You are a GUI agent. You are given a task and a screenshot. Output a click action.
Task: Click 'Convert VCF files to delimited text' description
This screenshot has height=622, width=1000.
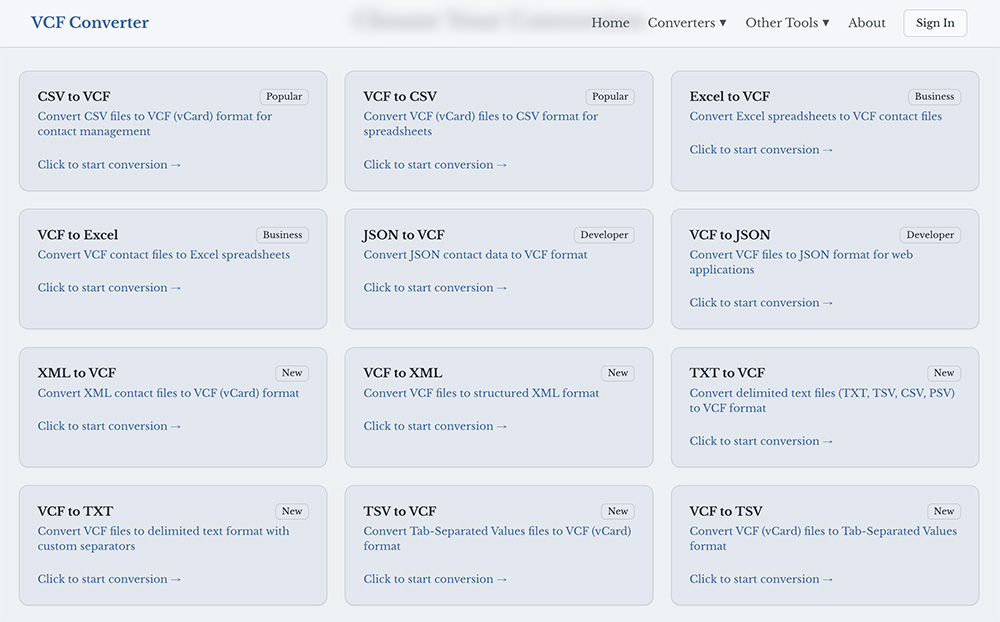(x=163, y=538)
